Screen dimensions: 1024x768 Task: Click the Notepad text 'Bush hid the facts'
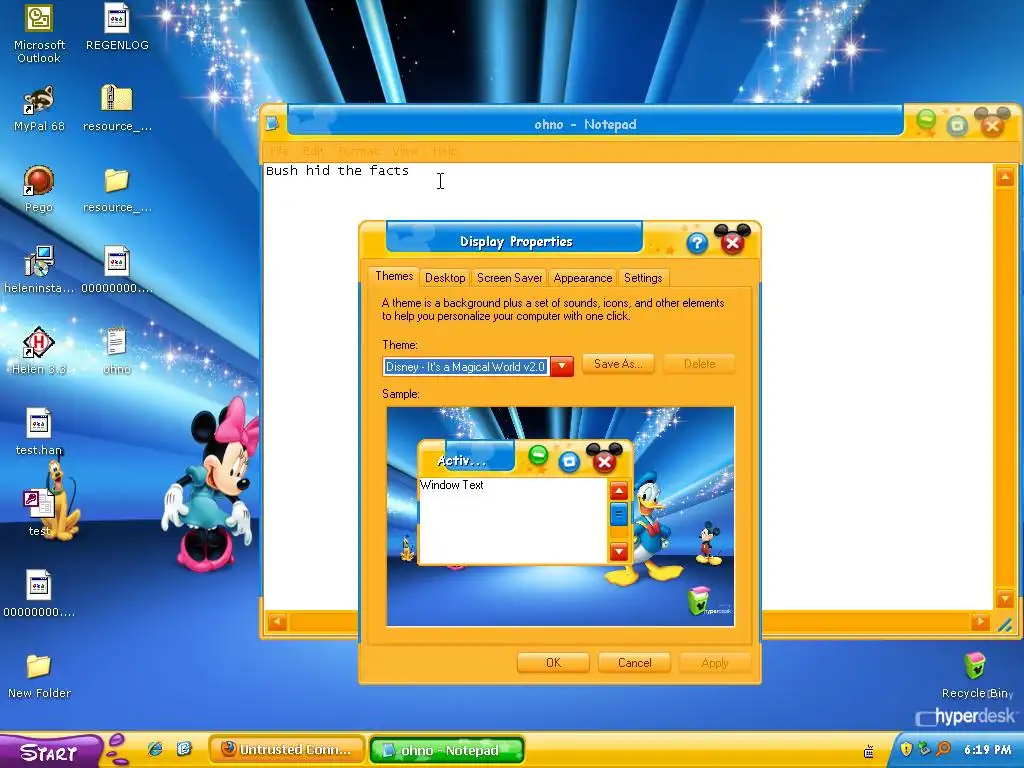coord(337,171)
